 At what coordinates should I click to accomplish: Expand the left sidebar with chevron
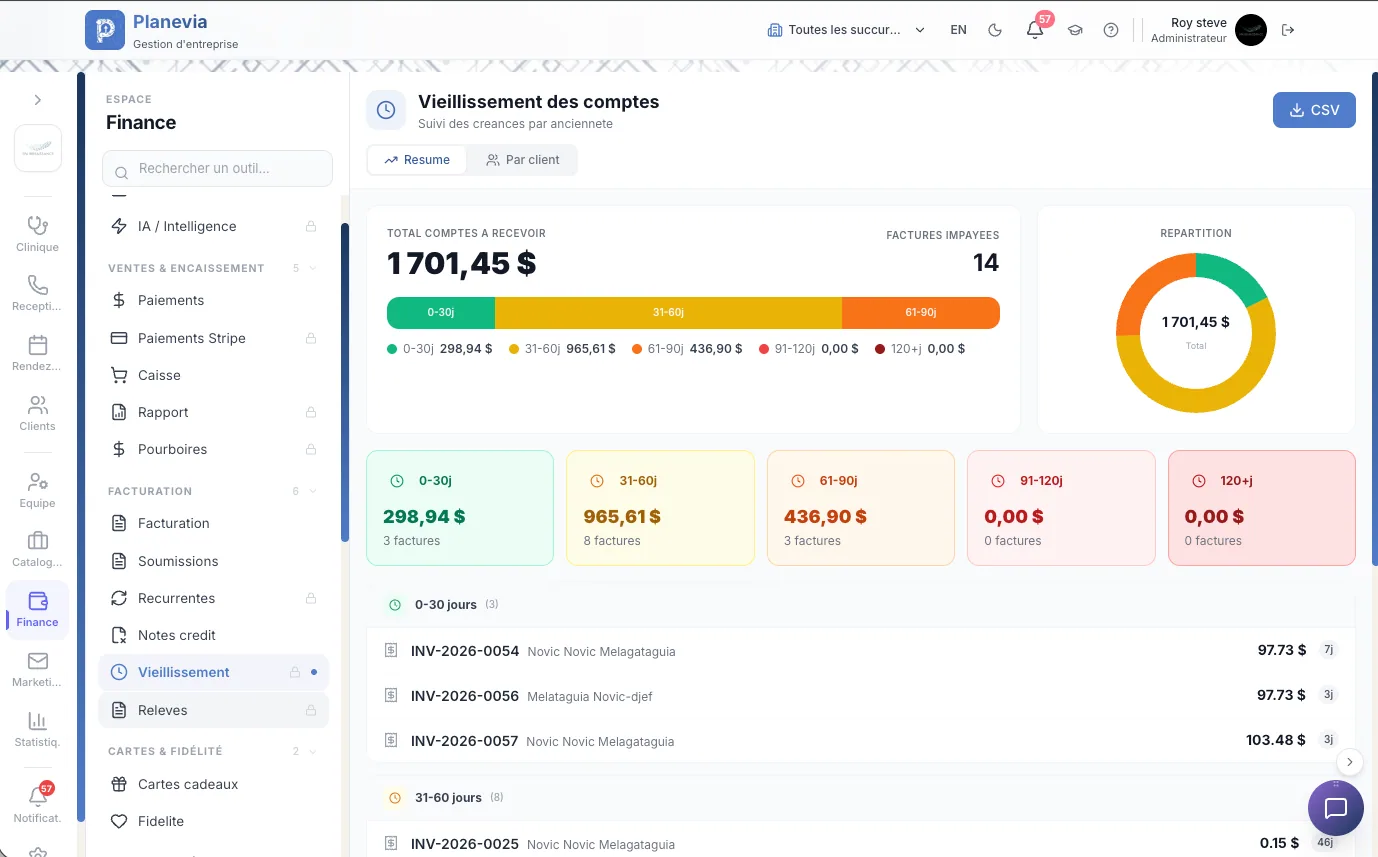coord(38,100)
